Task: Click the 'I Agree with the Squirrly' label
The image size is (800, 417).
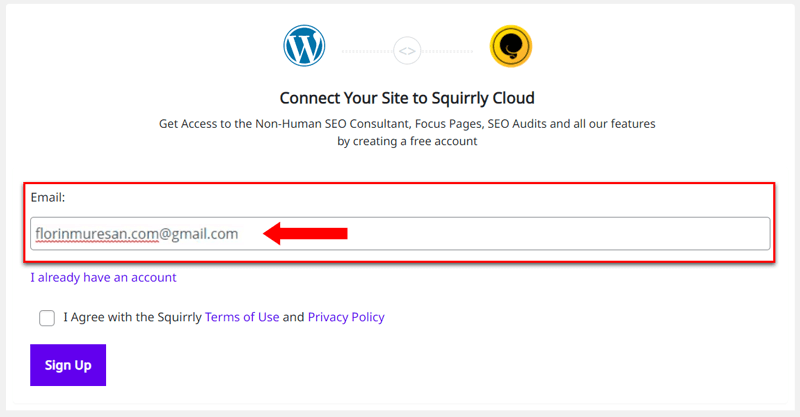Action: coord(133,317)
